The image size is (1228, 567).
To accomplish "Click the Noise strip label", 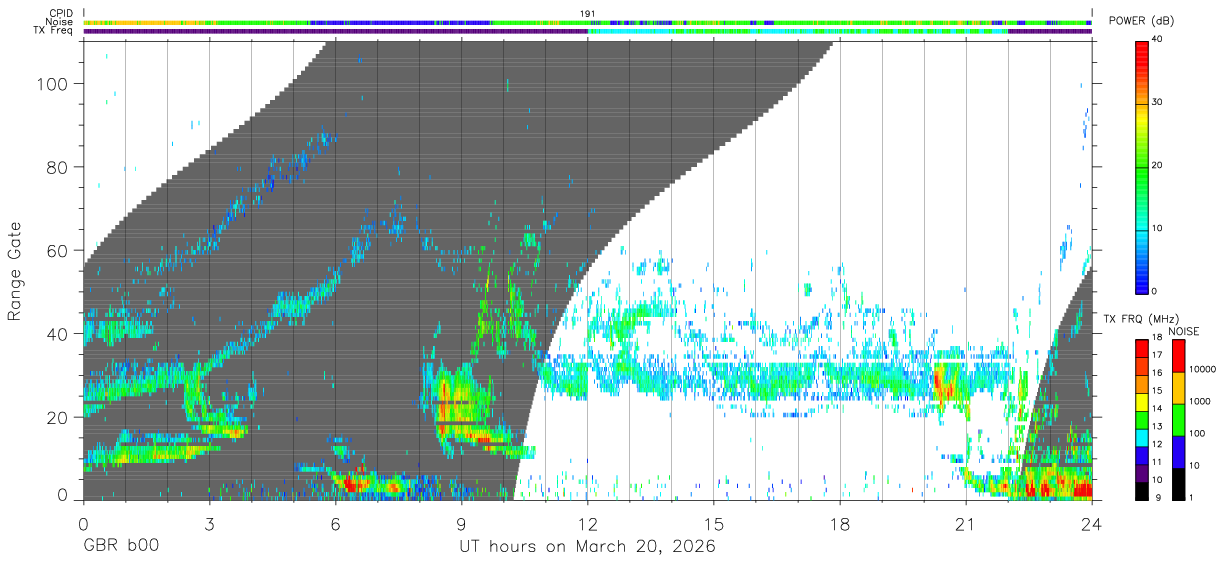I will 60,22.
